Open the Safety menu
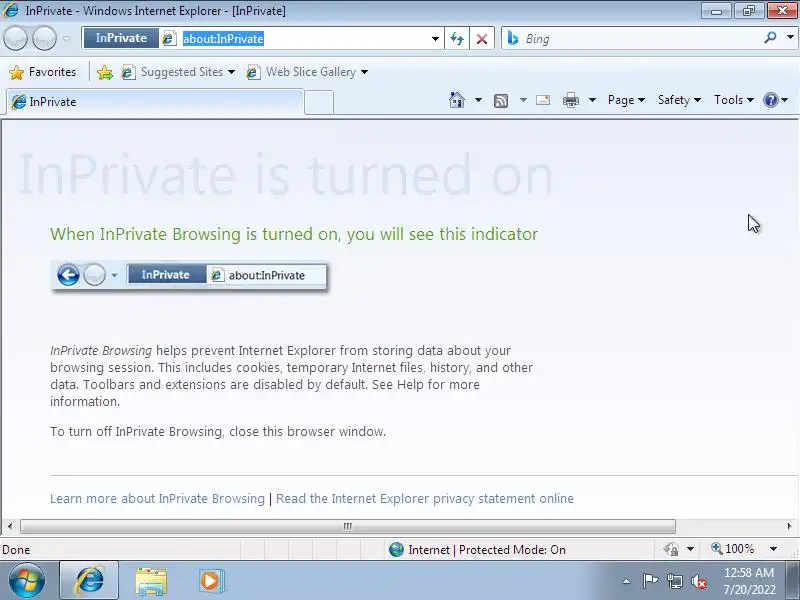 coord(679,100)
